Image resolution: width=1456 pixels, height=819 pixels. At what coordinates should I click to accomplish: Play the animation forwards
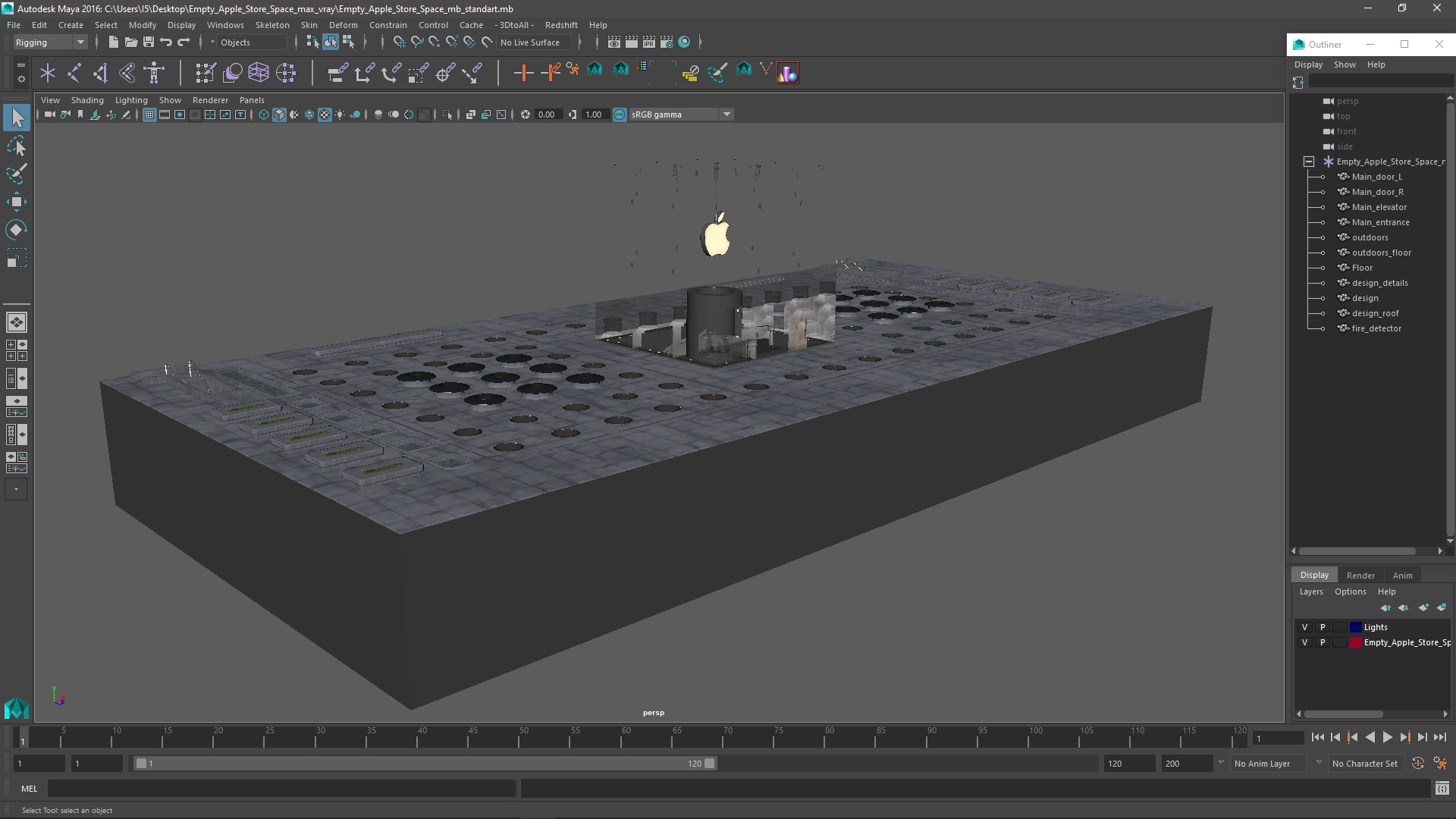pyautogui.click(x=1388, y=737)
